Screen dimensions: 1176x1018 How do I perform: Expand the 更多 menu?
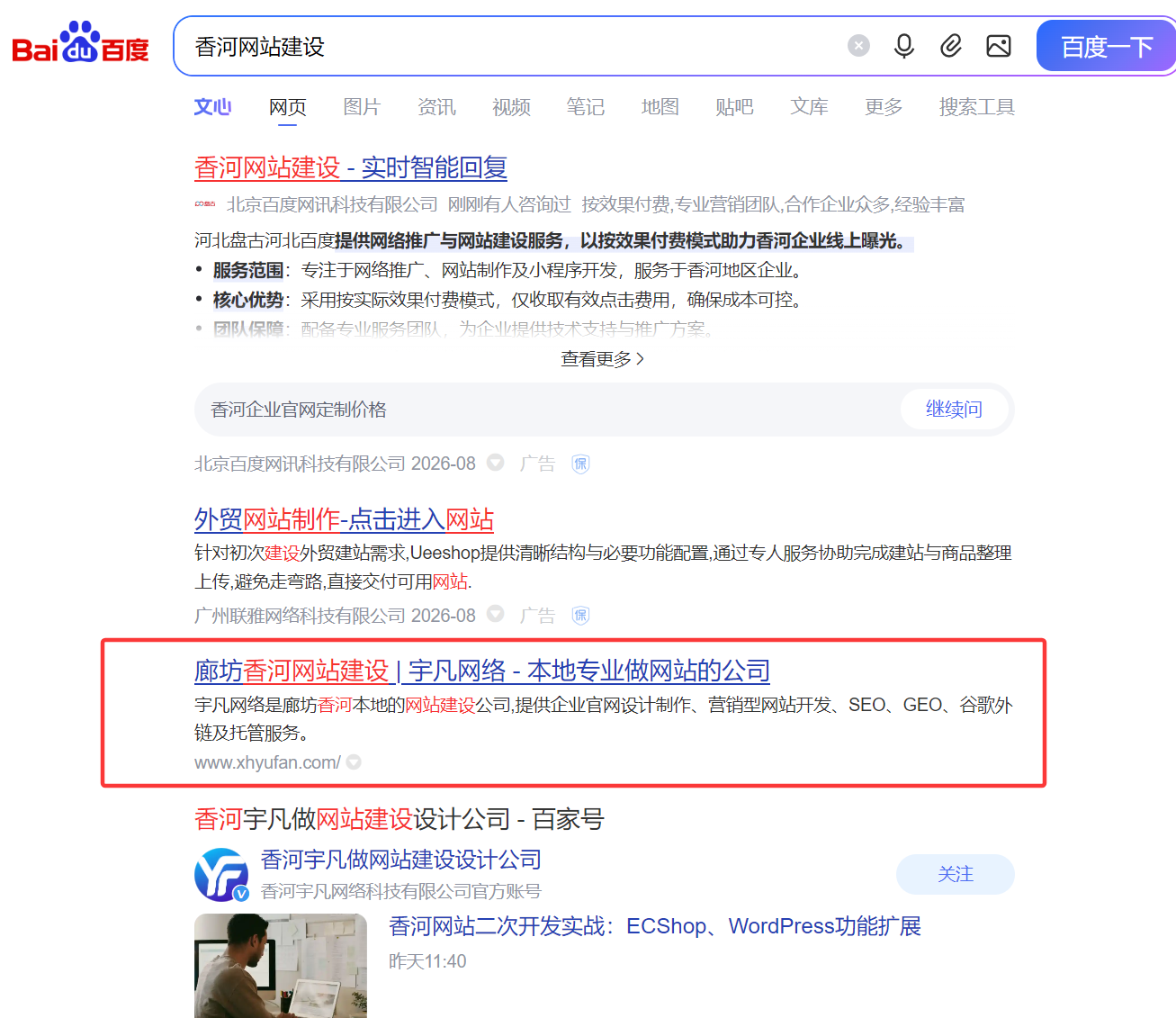pos(884,107)
